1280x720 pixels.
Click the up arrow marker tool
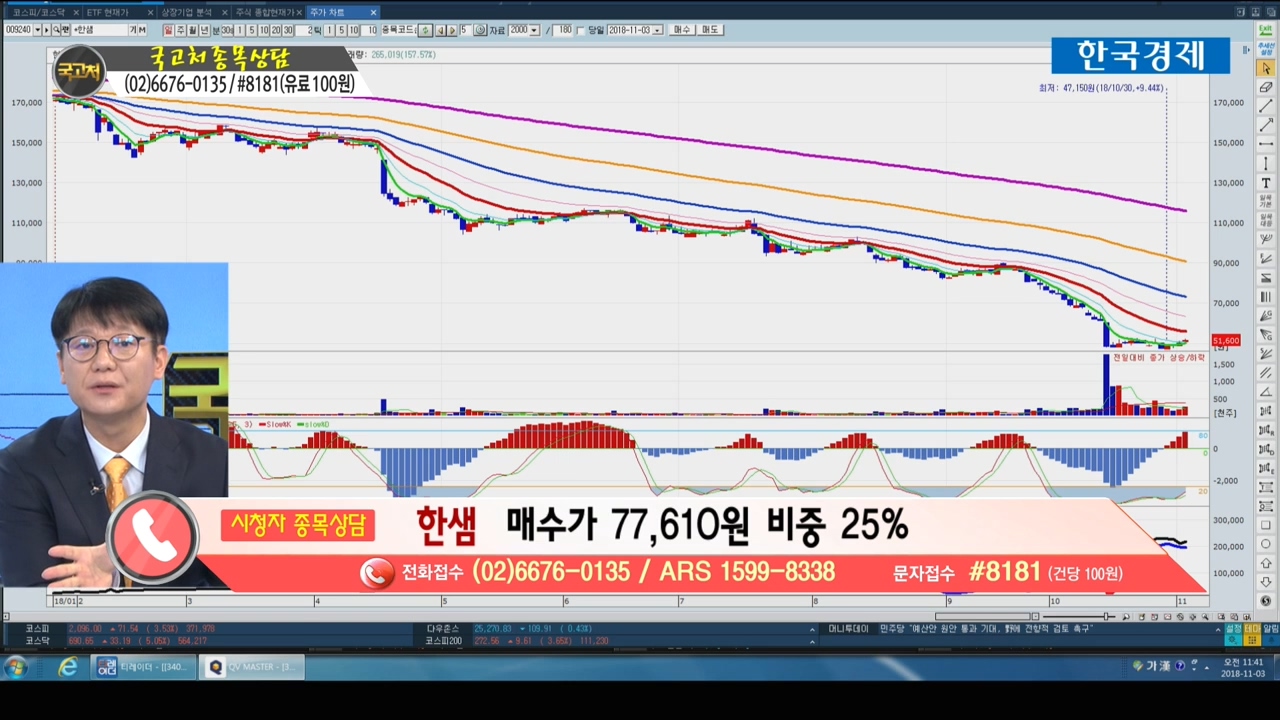(x=1266, y=564)
